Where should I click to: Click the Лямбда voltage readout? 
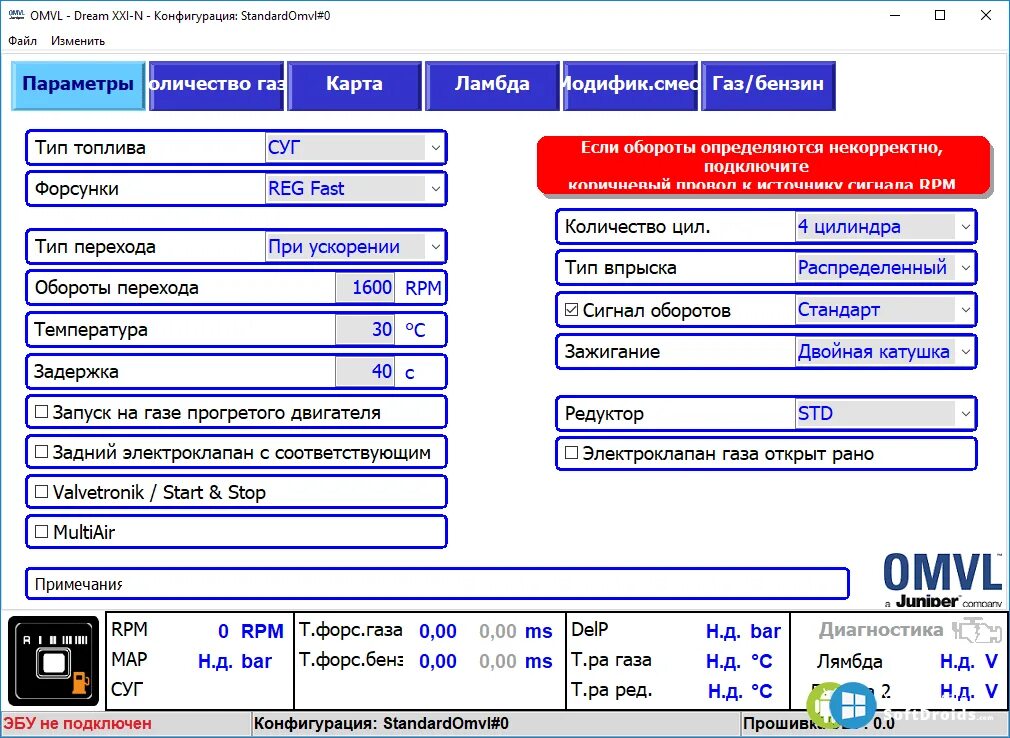click(x=969, y=661)
